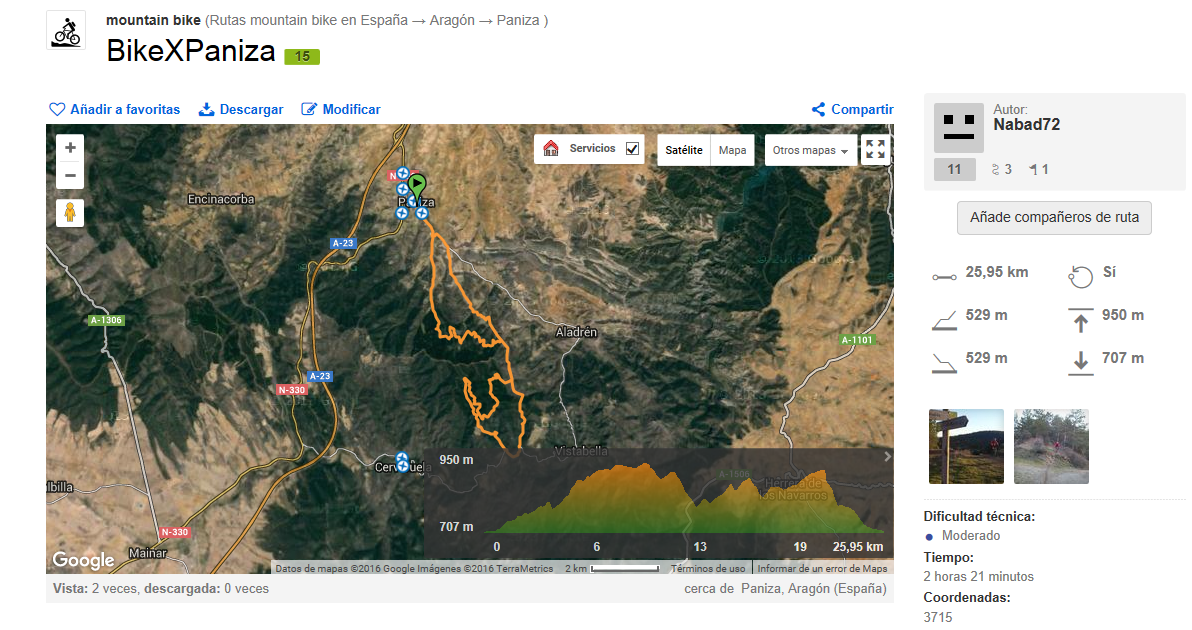Image resolution: width=1192 pixels, height=630 pixels.
Task: Open the Paniza breadcrumb link
Action: tap(518, 20)
